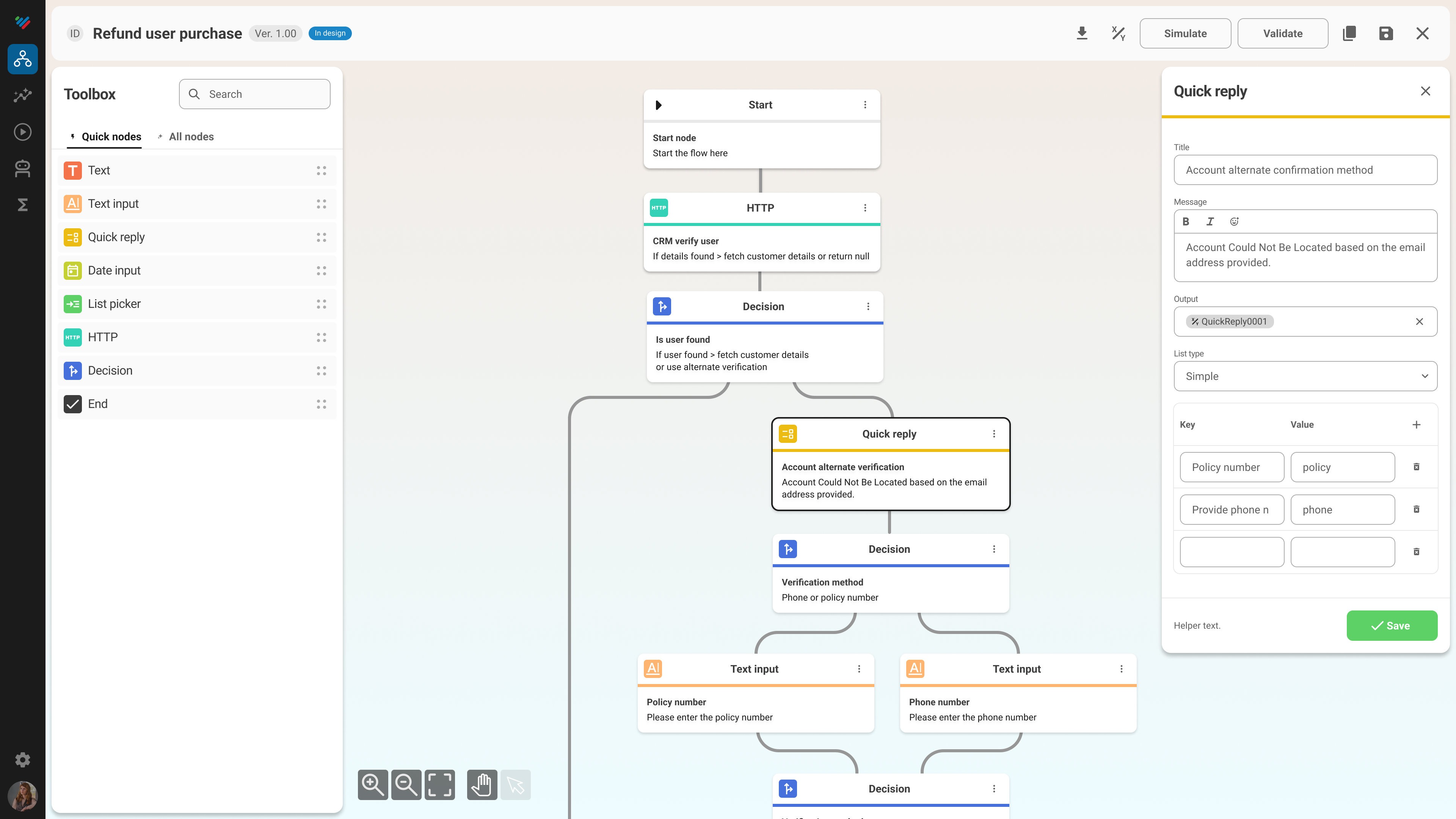Image resolution: width=1456 pixels, height=819 pixels.
Task: Apply italic formatting in Message editor
Action: point(1210,221)
